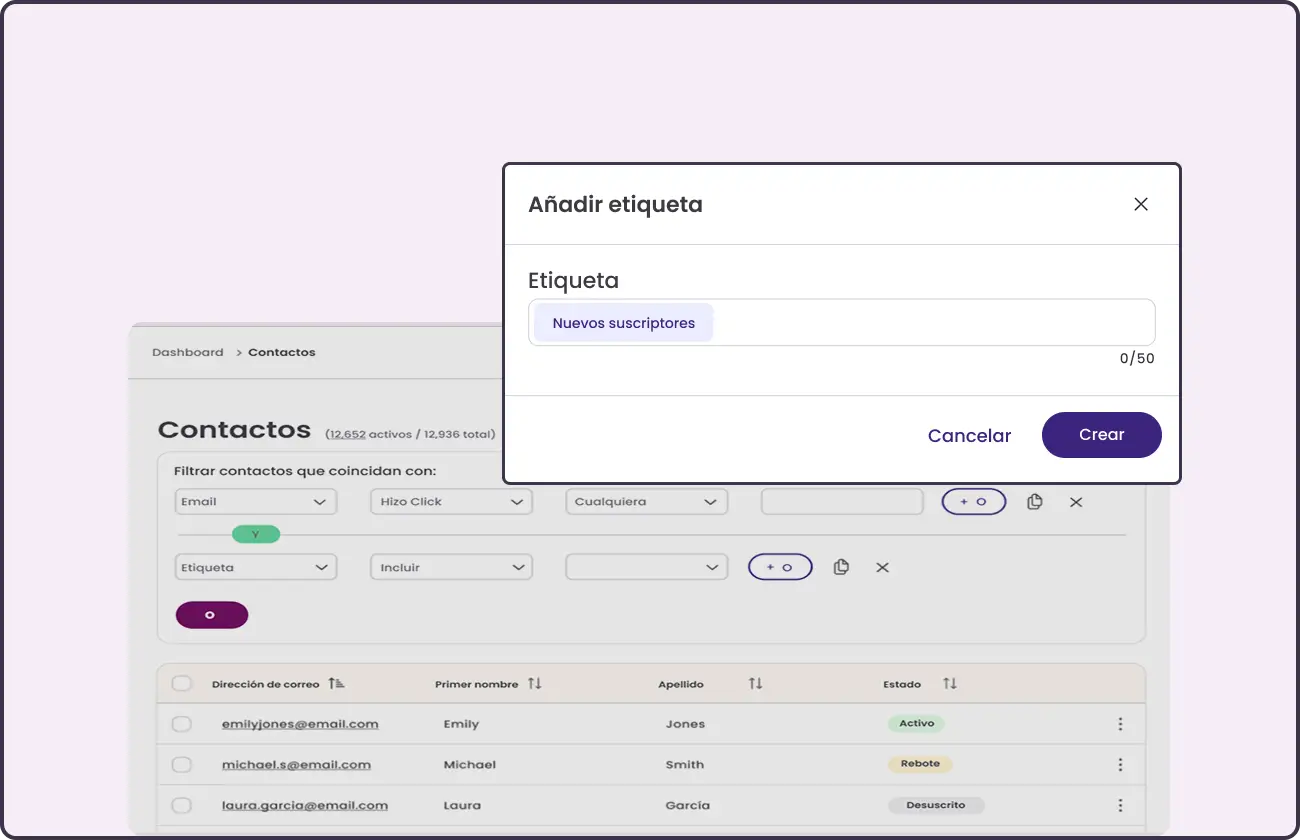1300x840 pixels.
Task: Sort contacts by Primer nombre arrows
Action: point(535,684)
